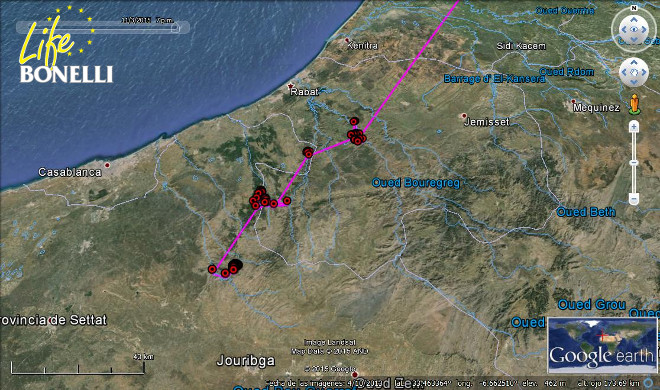Click the Image Landsat attribution text
The width and height of the screenshot is (660, 390).
[x=330, y=342]
